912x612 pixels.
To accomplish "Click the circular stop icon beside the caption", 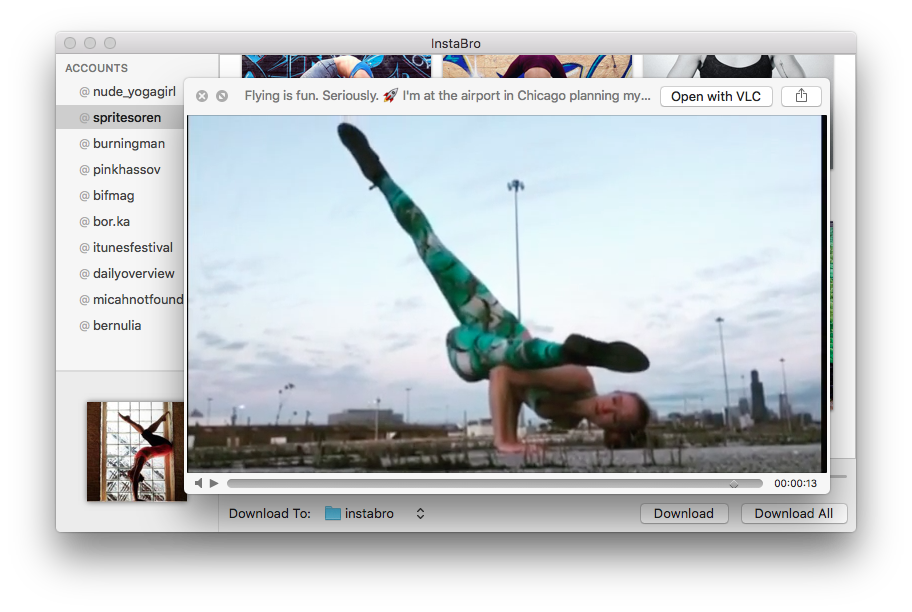I will [x=222, y=96].
